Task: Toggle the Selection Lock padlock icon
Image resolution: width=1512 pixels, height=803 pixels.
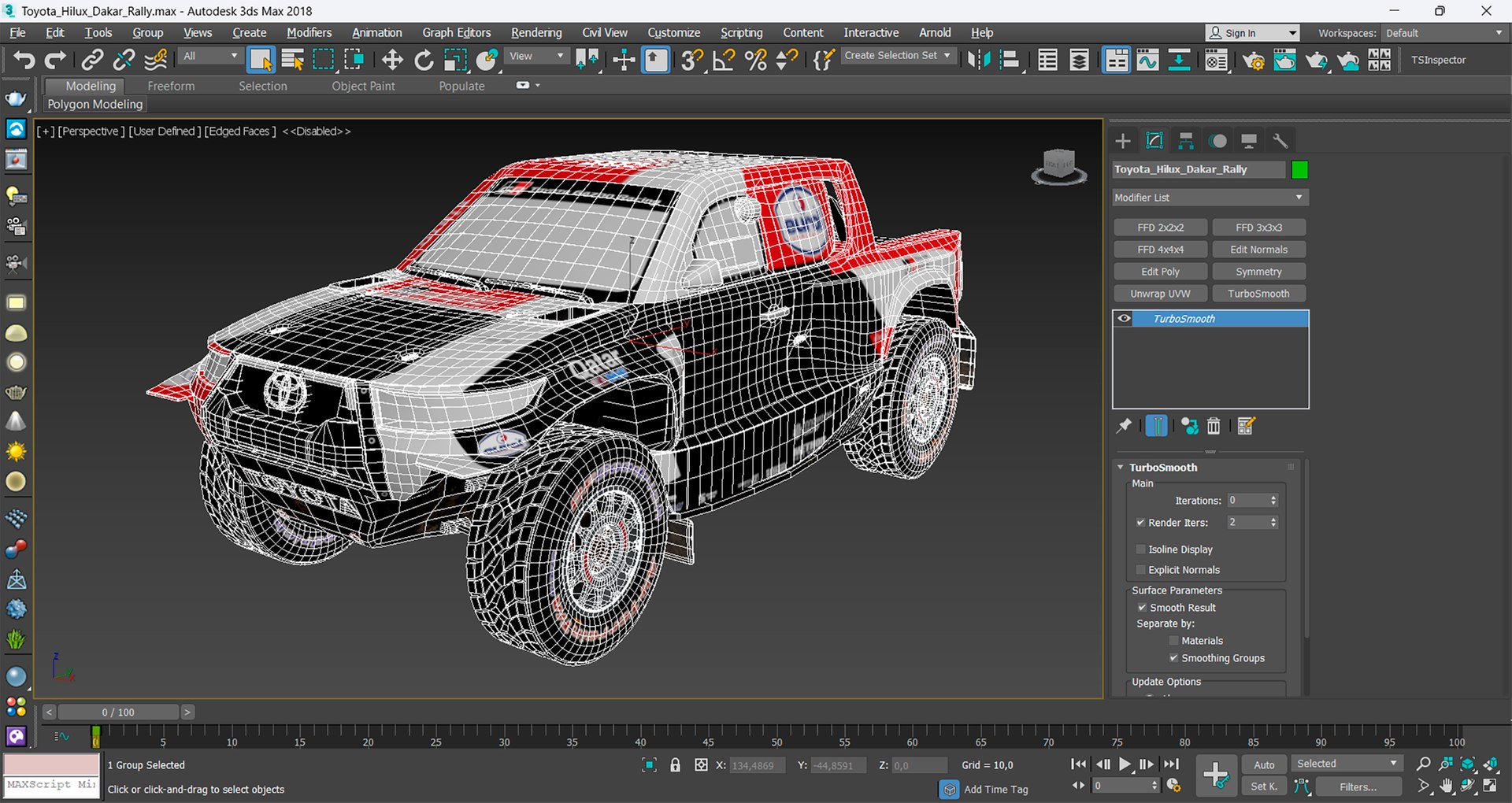Action: (x=675, y=764)
